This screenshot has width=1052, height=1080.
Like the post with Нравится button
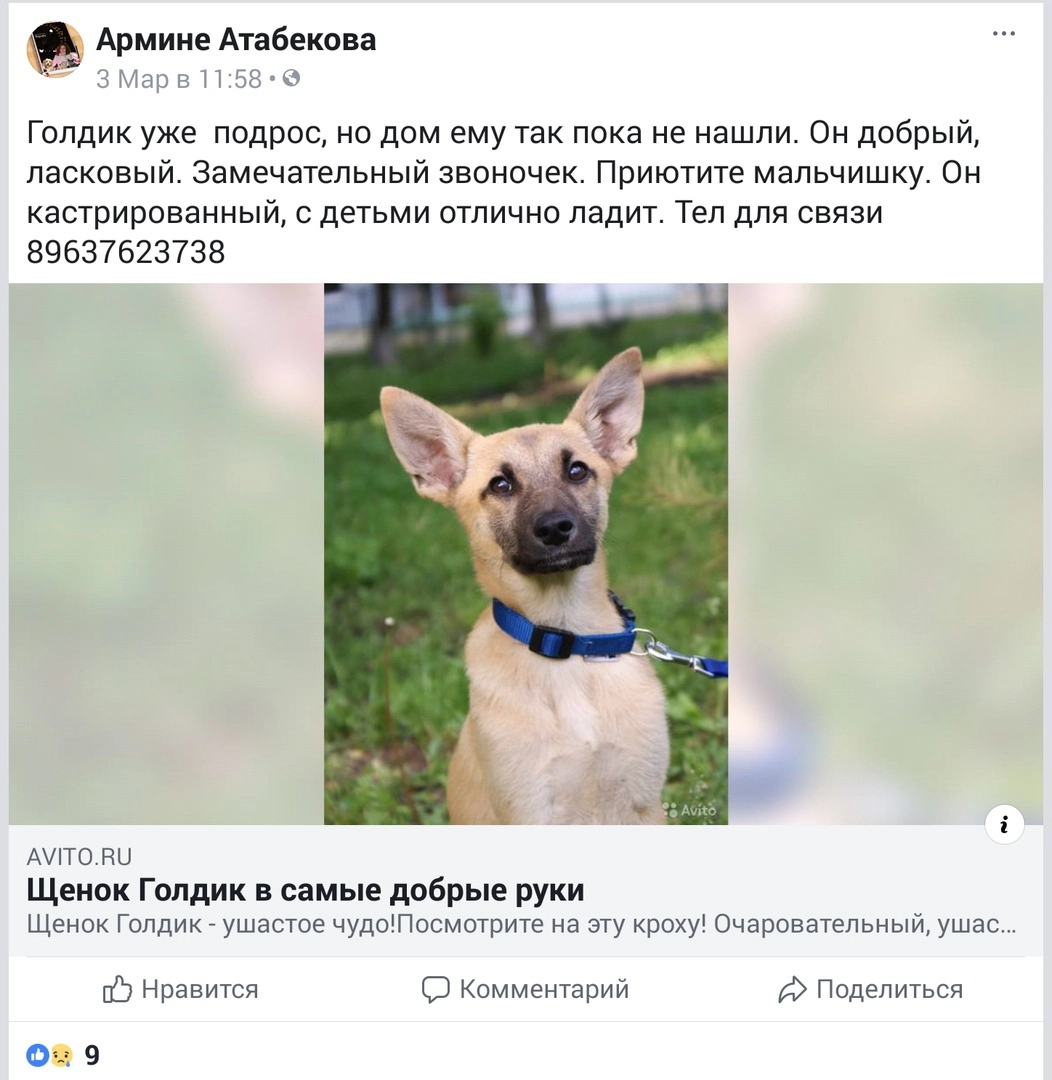(181, 990)
